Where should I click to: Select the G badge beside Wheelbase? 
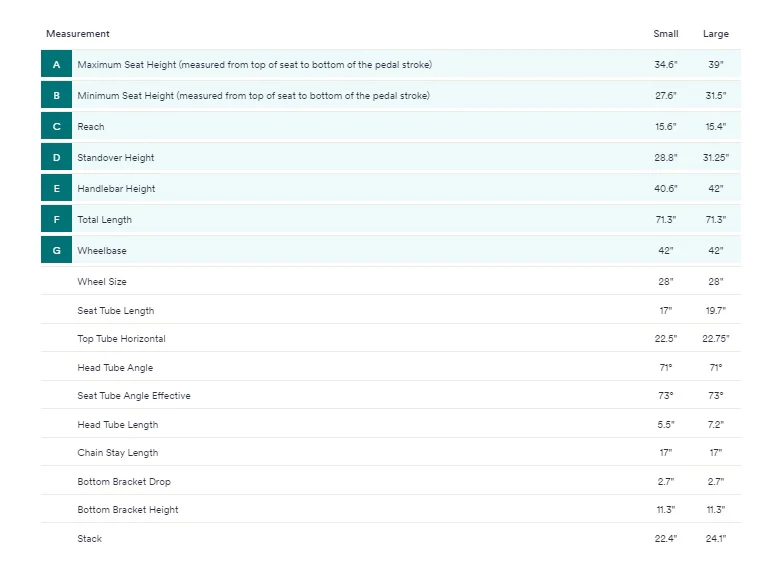tap(56, 251)
